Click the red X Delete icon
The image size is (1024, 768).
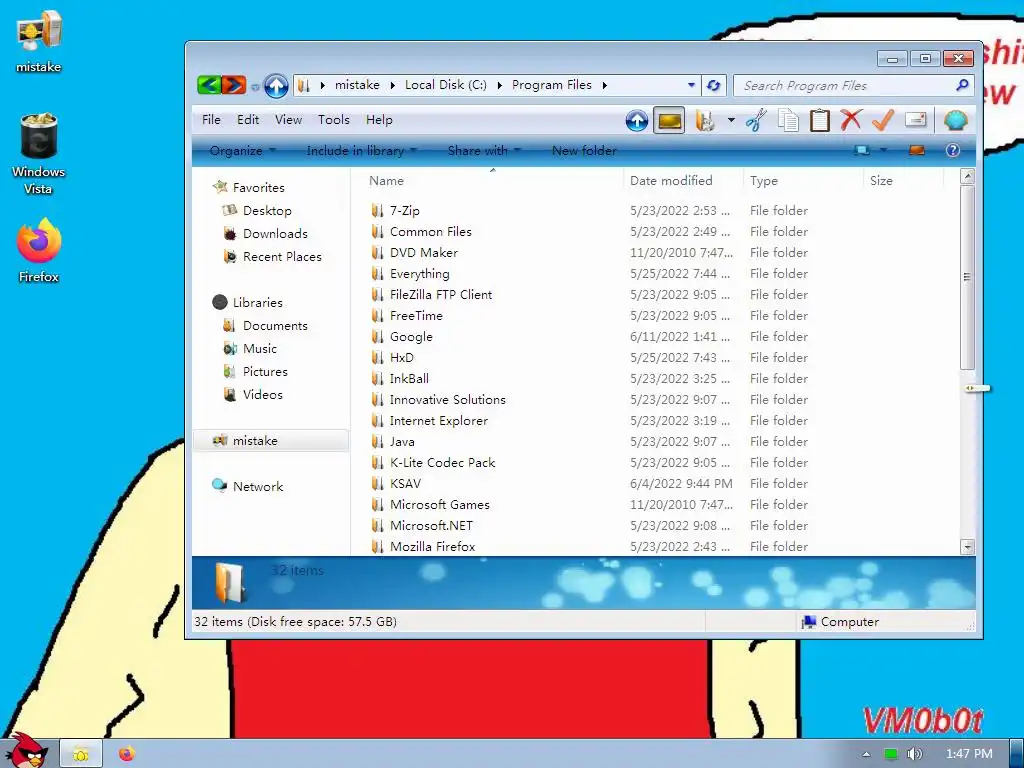tap(851, 120)
